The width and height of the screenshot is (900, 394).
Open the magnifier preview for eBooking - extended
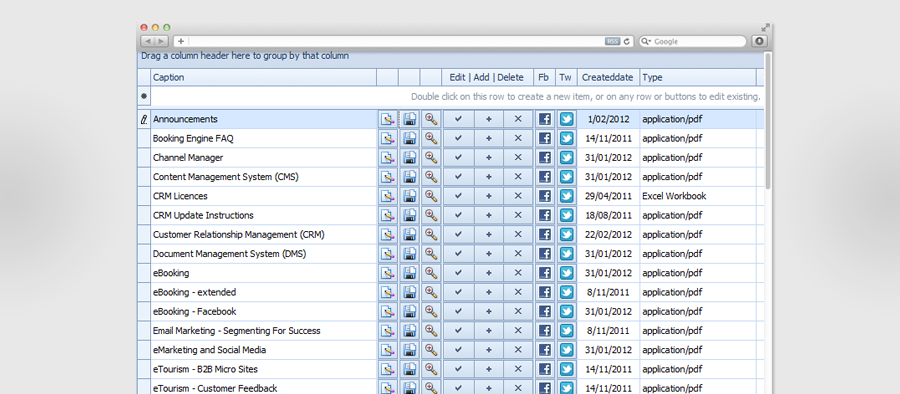[431, 292]
